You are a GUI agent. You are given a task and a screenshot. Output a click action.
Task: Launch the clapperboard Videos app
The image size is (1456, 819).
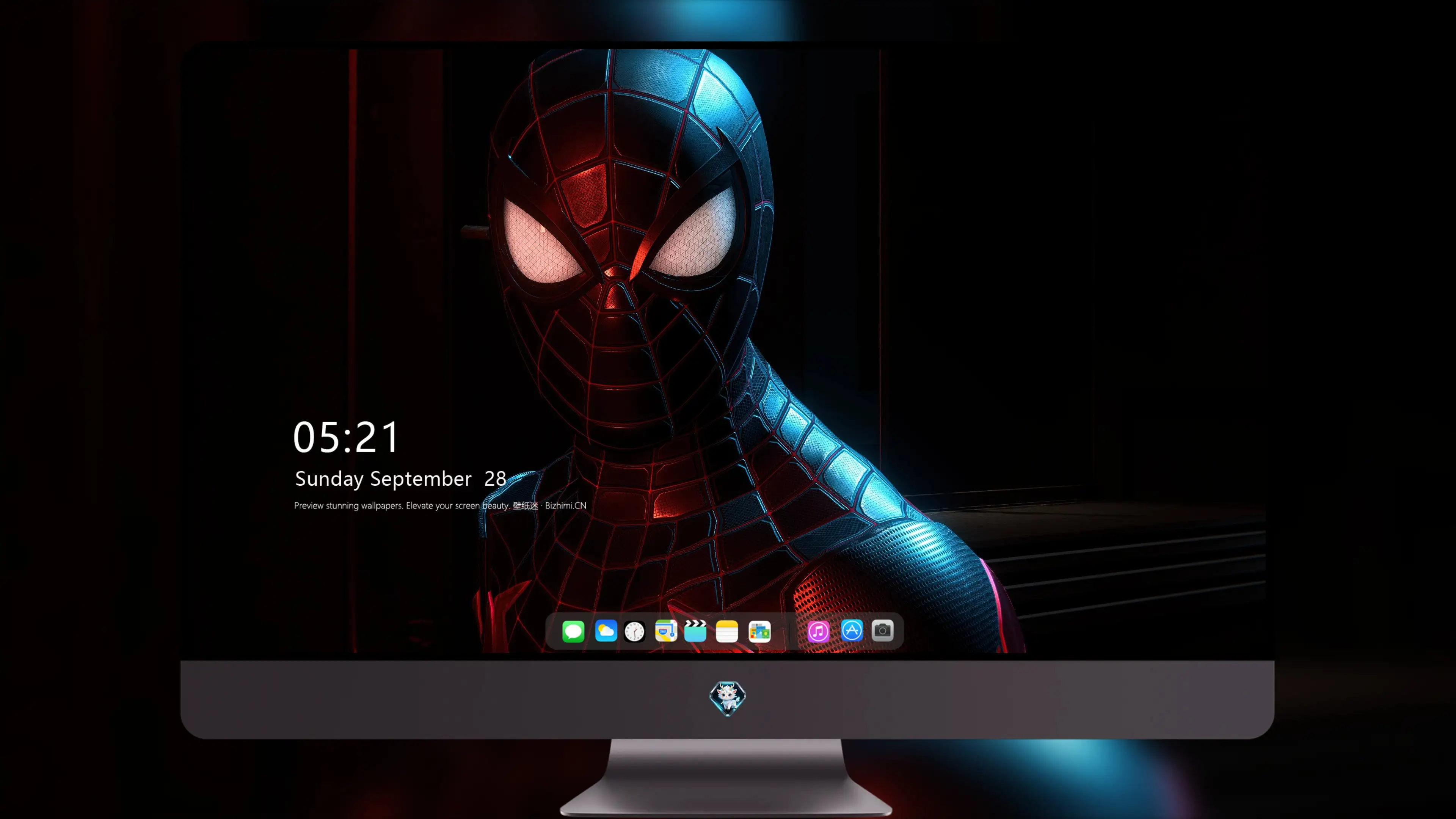point(695,631)
